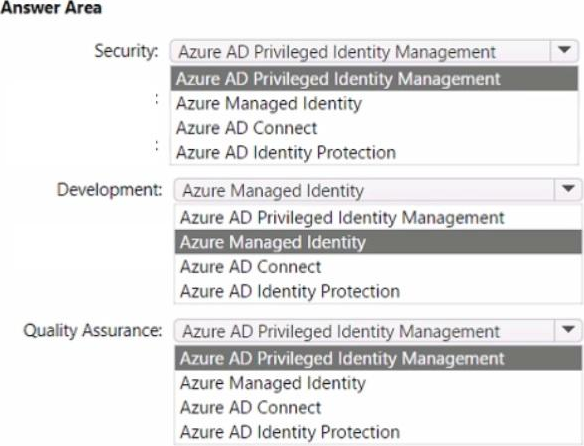The width and height of the screenshot is (584, 446).
Task: Click the Quality Assurance combo box field
Action: point(378,330)
